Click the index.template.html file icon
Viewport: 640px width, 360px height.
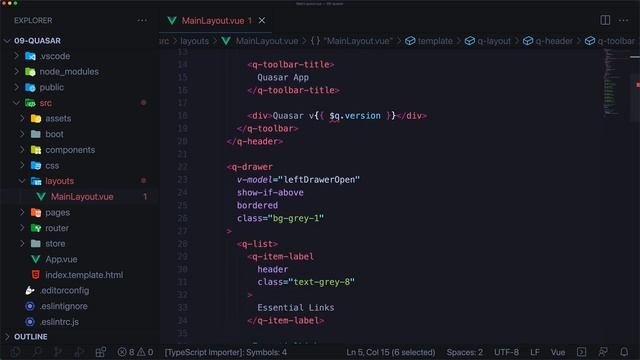pos(36,275)
